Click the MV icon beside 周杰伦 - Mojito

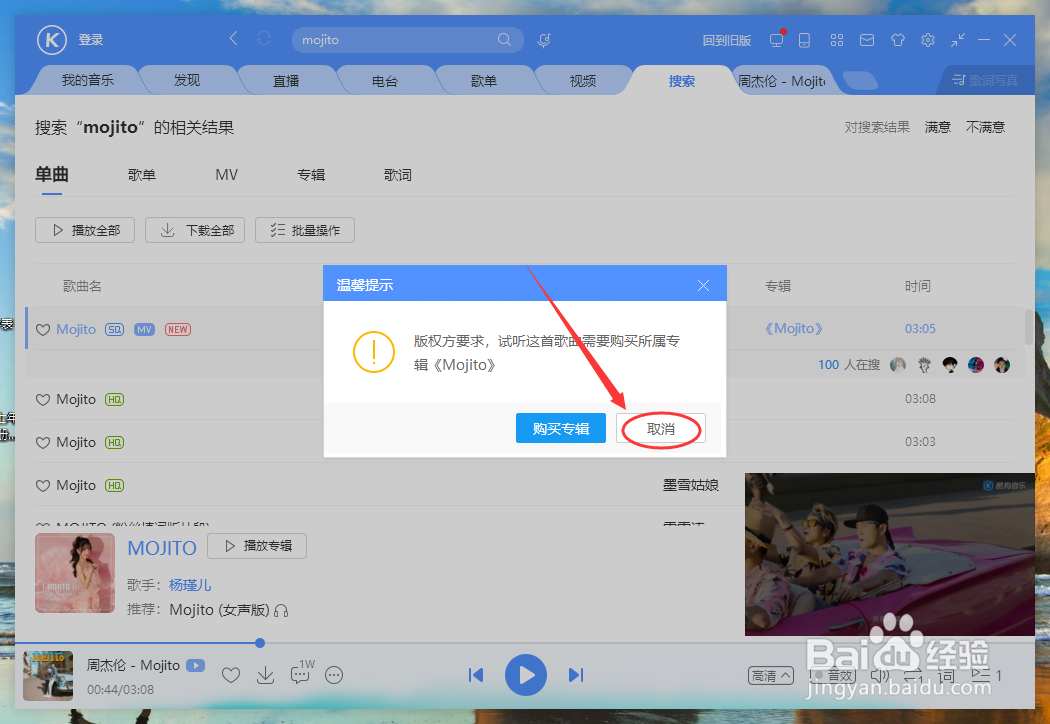pos(196,665)
